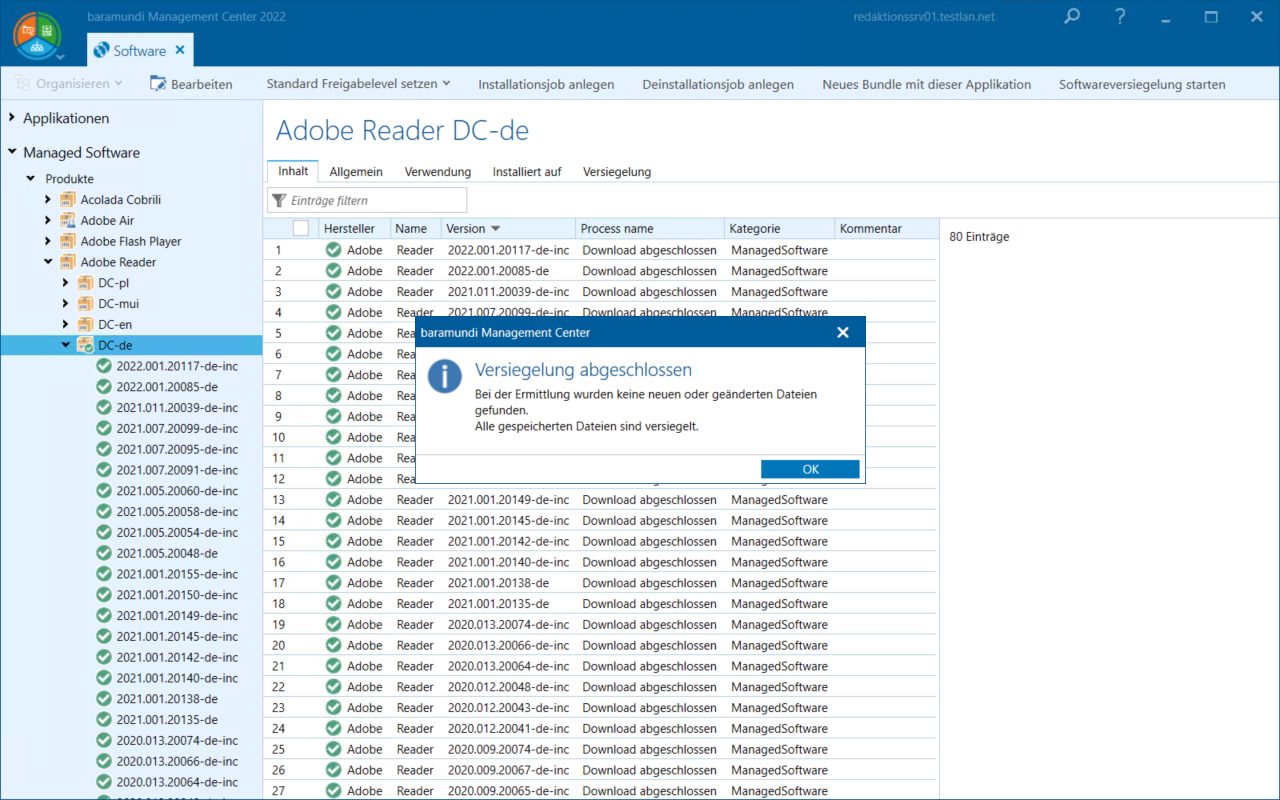
Task: Click the help question mark icon
Action: coord(1121,17)
